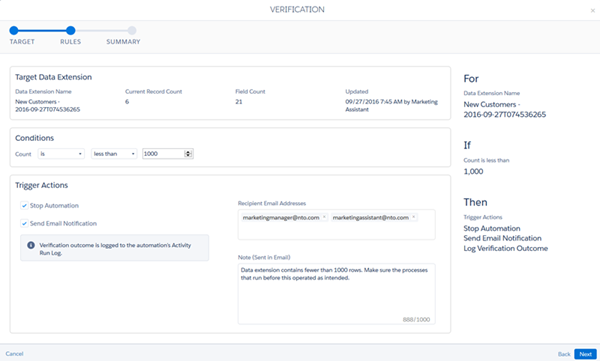Toggle the Send Email Notification checkbox
The width and height of the screenshot is (600, 361).
click(24, 223)
